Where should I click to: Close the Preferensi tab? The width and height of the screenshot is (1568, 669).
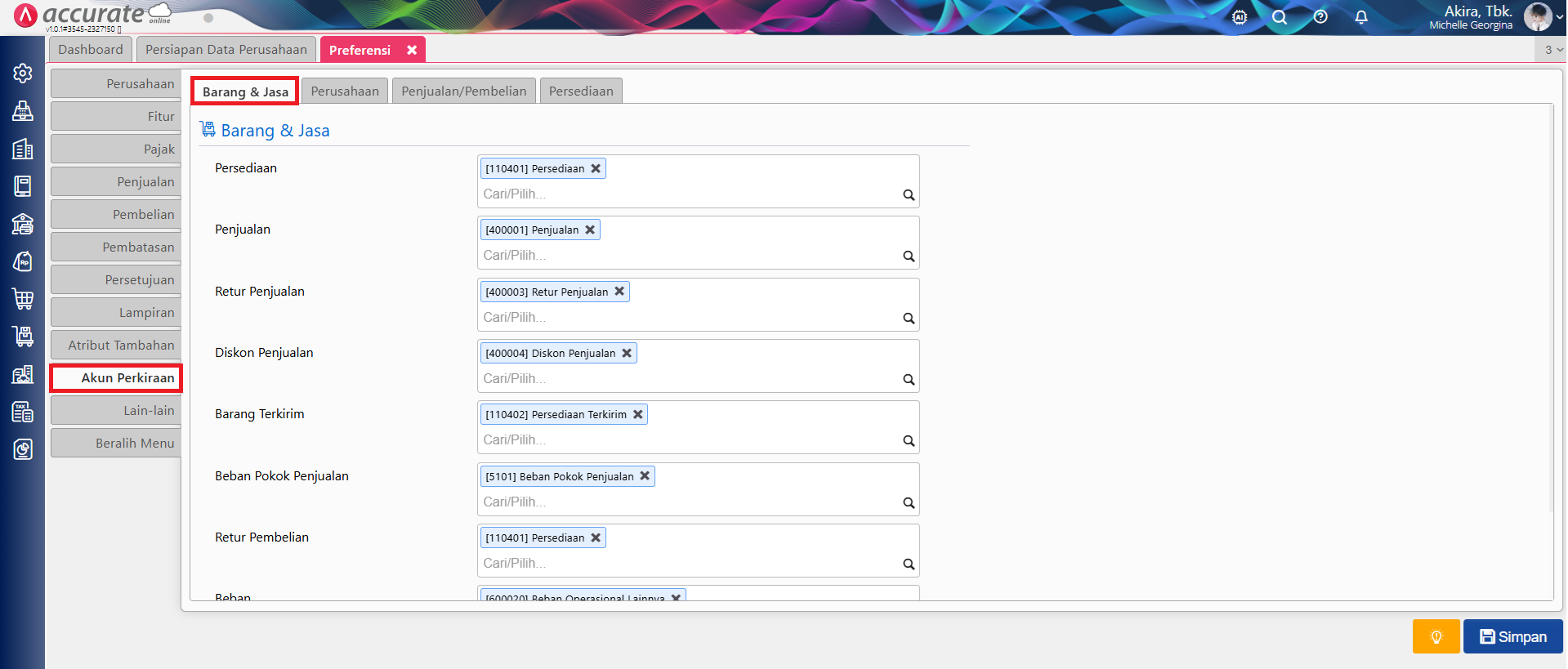pyautogui.click(x=412, y=50)
